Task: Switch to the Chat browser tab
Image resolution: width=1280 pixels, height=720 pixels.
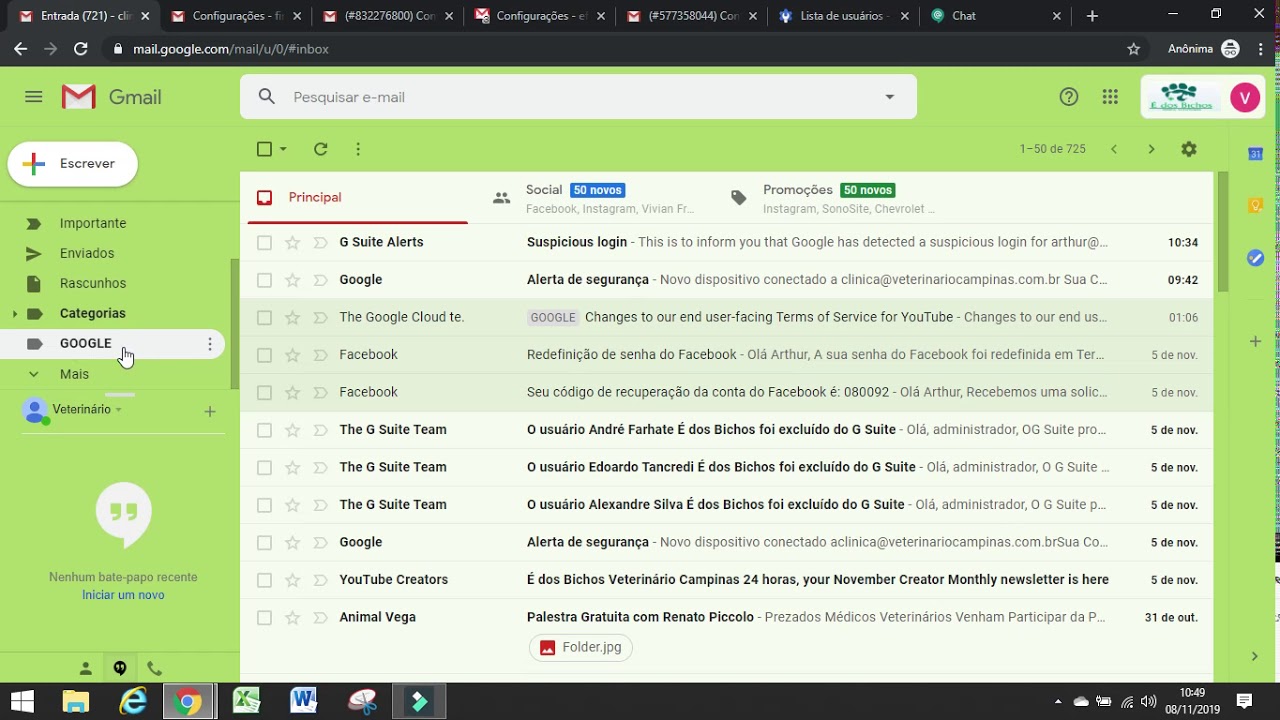Action: point(995,16)
